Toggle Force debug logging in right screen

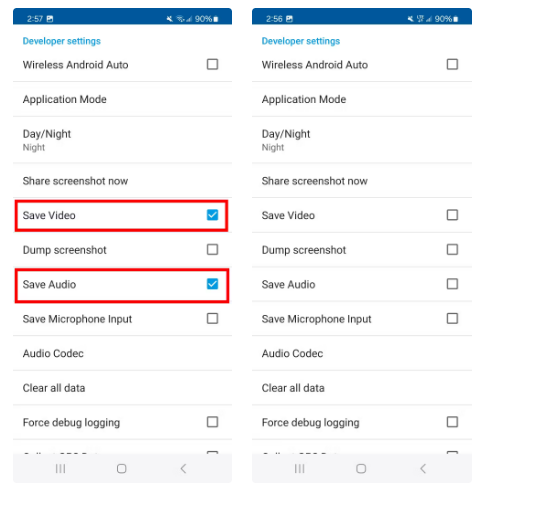452,422
